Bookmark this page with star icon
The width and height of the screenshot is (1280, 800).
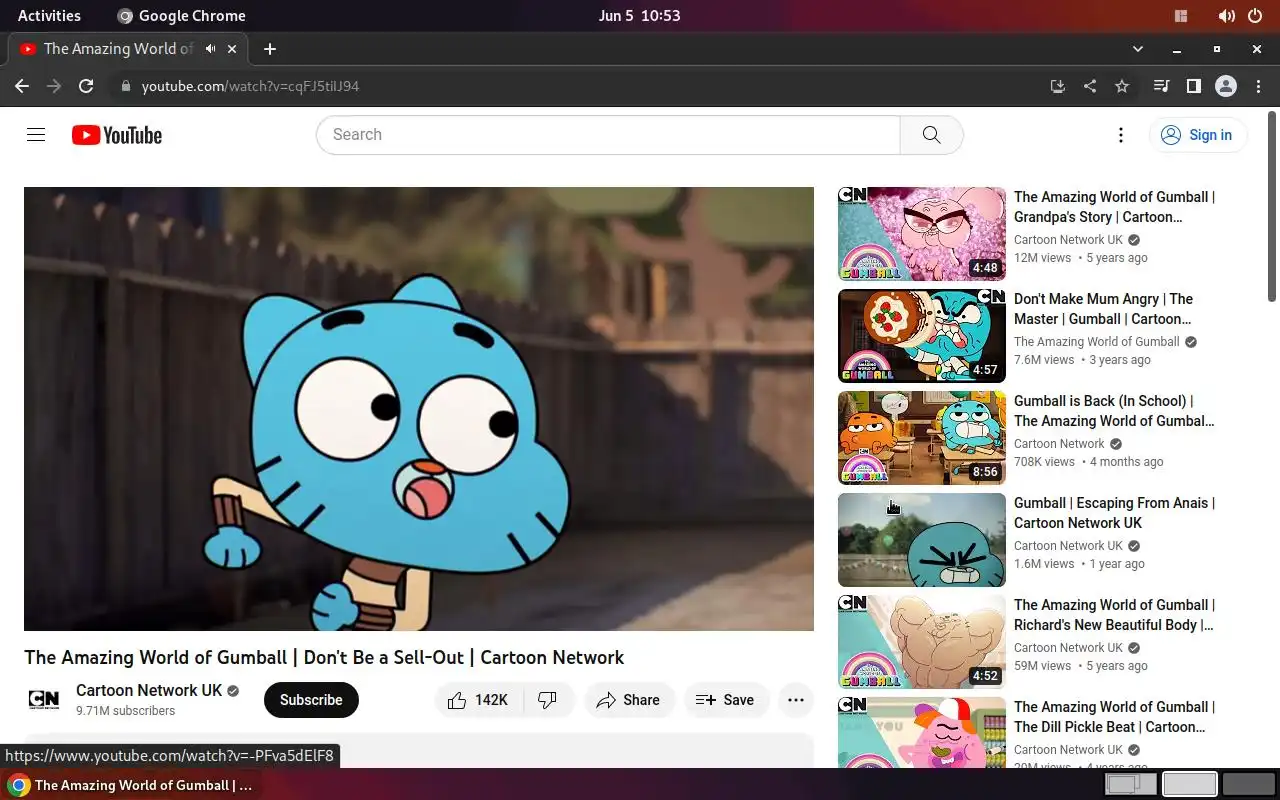[x=1122, y=86]
